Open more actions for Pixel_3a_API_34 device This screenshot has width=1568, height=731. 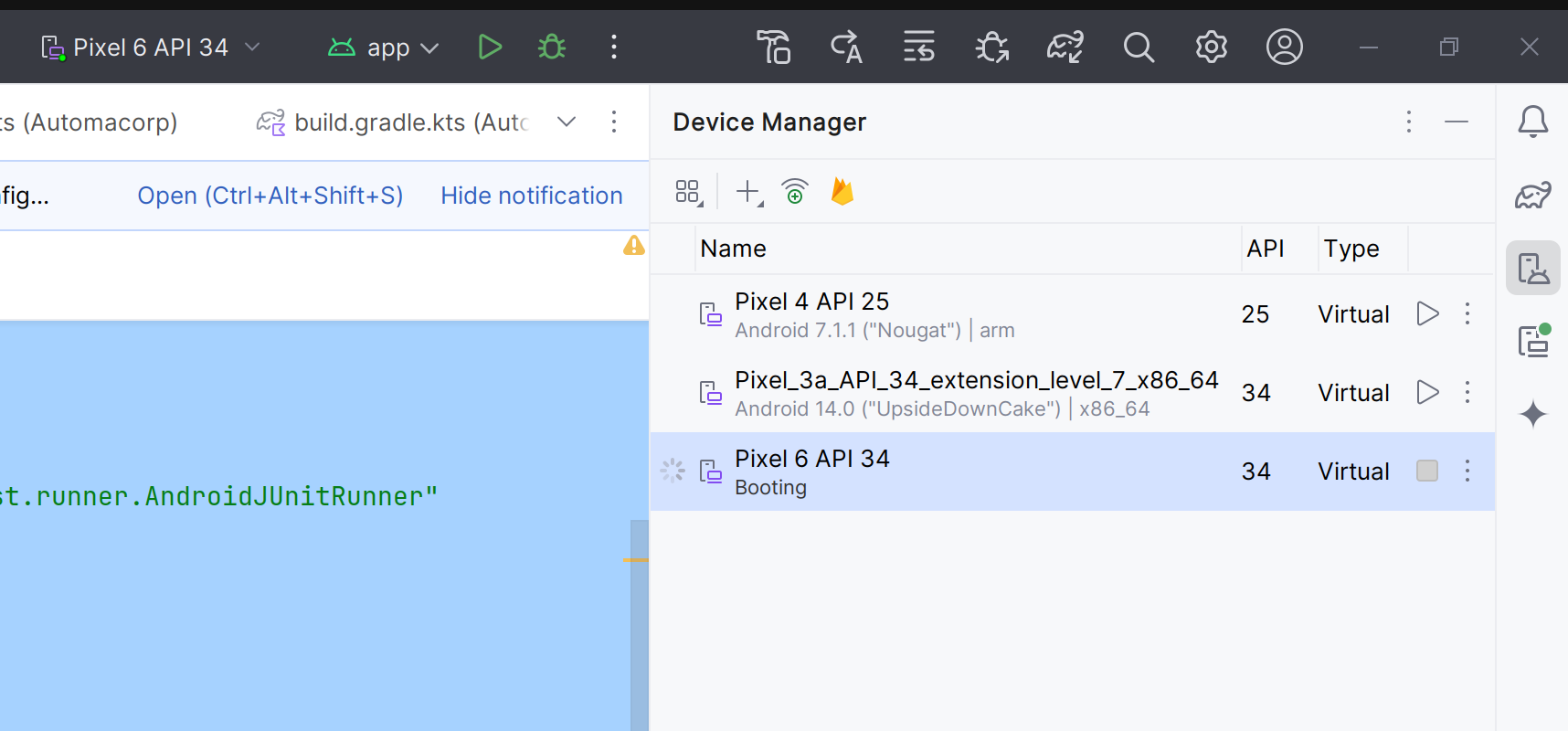pyautogui.click(x=1467, y=392)
